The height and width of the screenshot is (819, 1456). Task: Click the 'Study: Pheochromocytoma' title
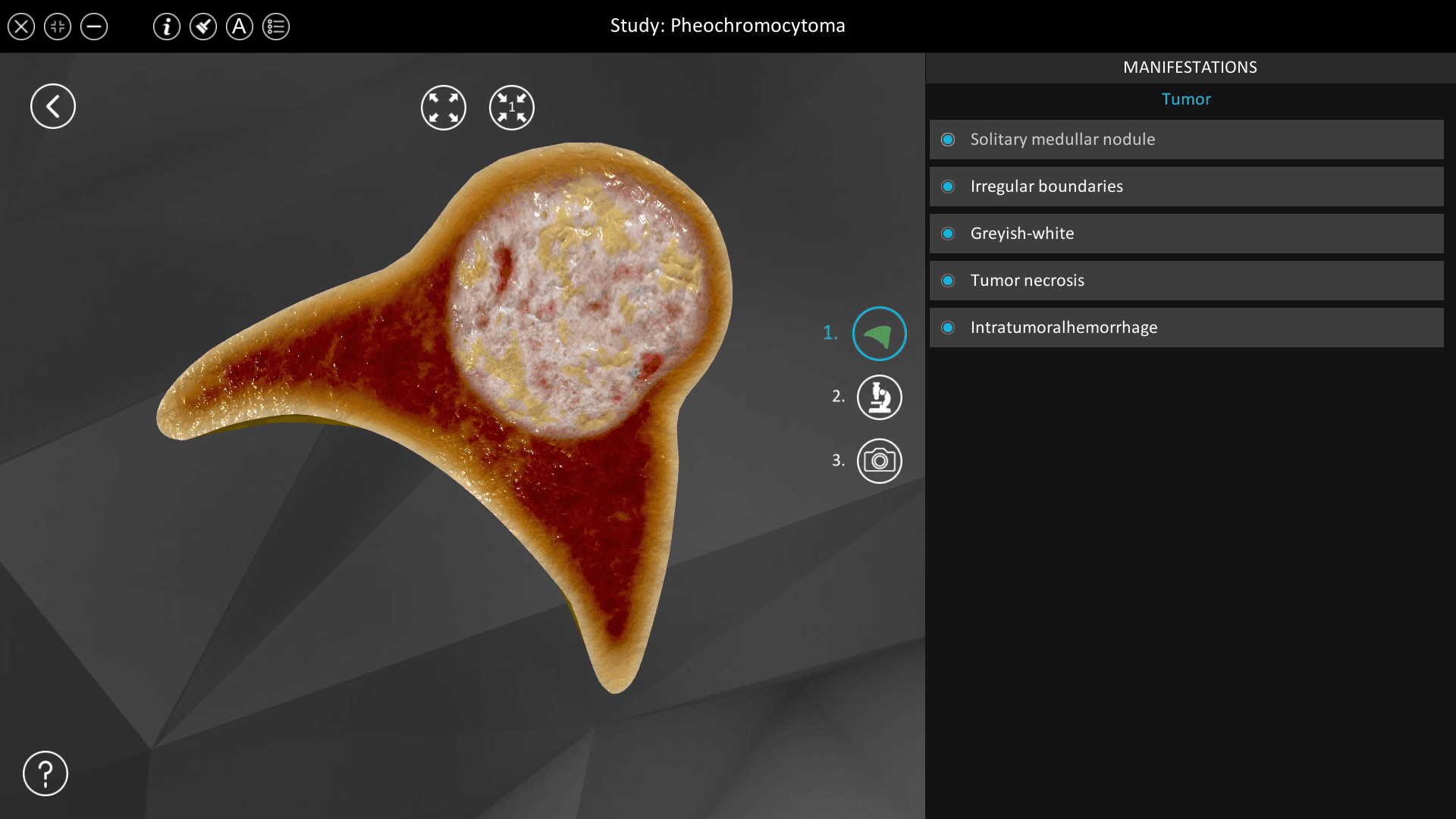pos(727,26)
